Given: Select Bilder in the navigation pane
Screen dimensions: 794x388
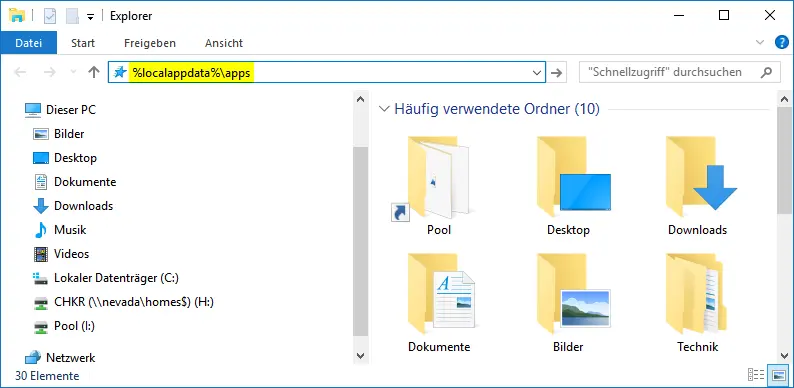Looking at the screenshot, I should [69, 134].
